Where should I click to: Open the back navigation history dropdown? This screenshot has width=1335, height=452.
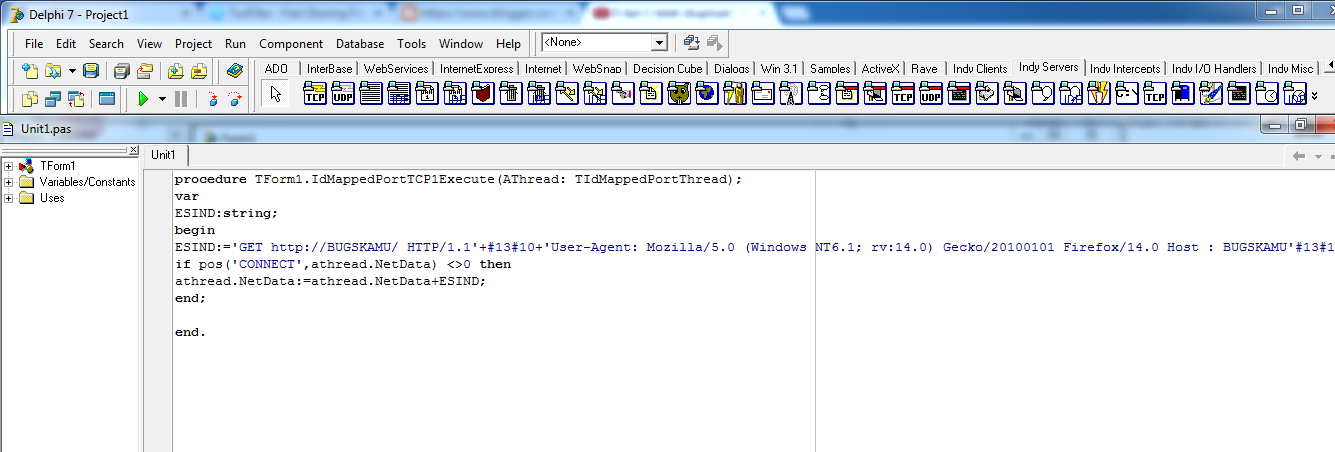[x=1318, y=156]
